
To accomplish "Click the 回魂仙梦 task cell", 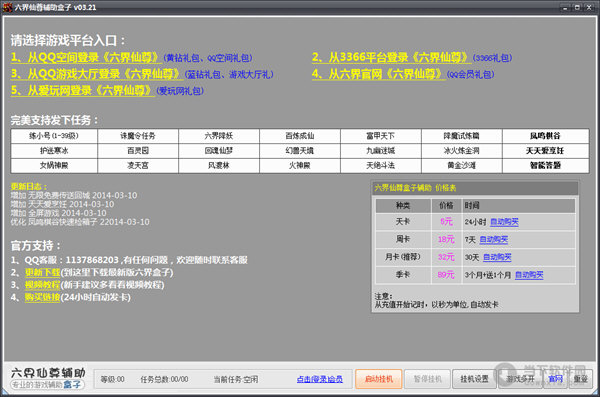I will 219,150.
